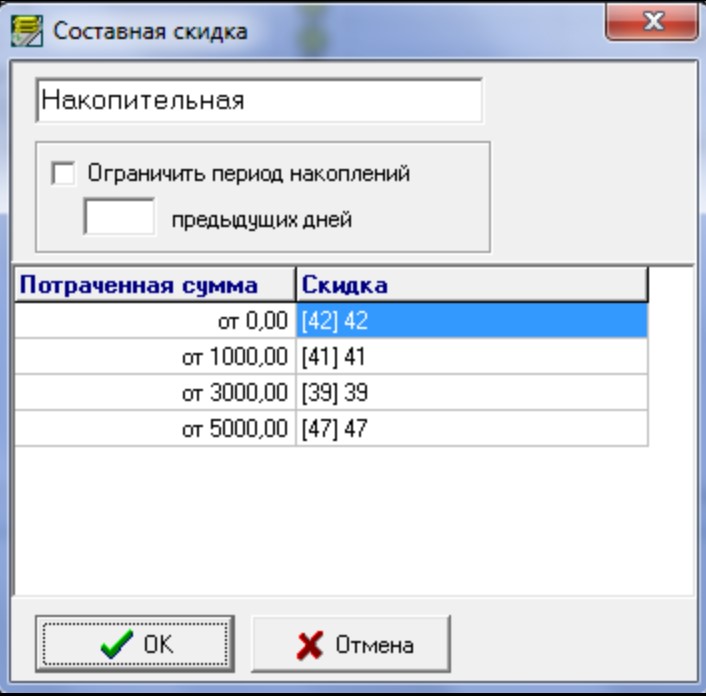Click the предыдущих дней label
Image resolution: width=706 pixels, height=696 pixels.
click(261, 220)
